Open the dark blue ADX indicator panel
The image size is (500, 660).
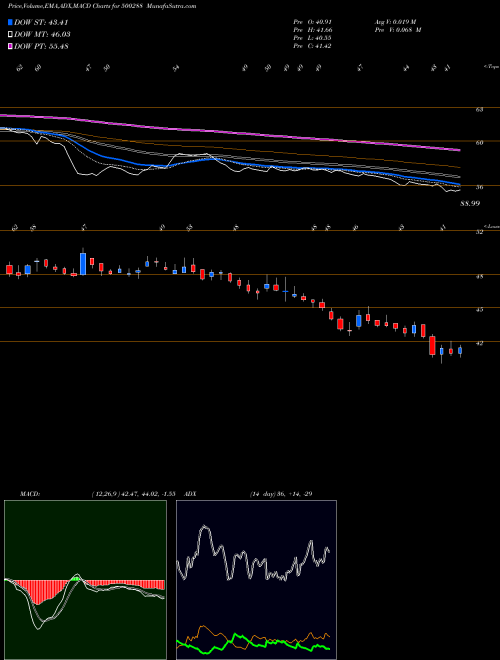point(256,580)
